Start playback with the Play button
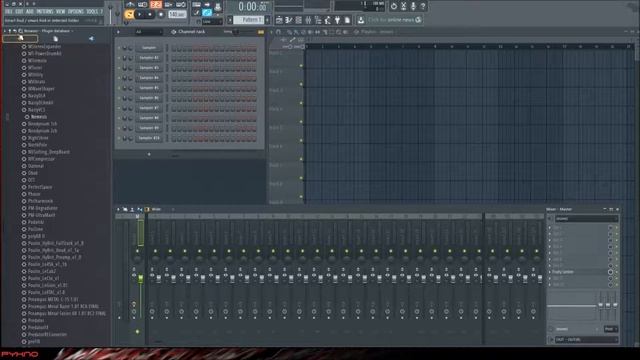This screenshot has width=640, height=360. pos(140,14)
